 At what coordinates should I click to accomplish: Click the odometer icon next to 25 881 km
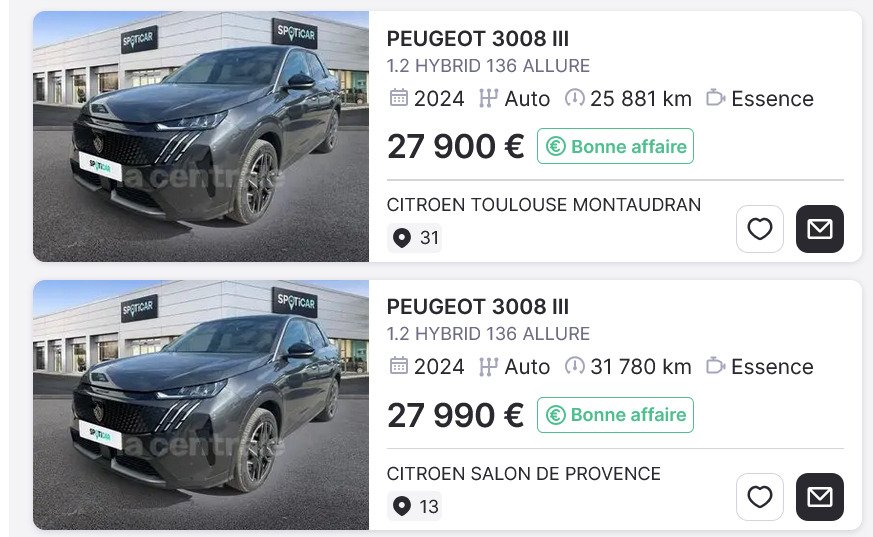575,98
